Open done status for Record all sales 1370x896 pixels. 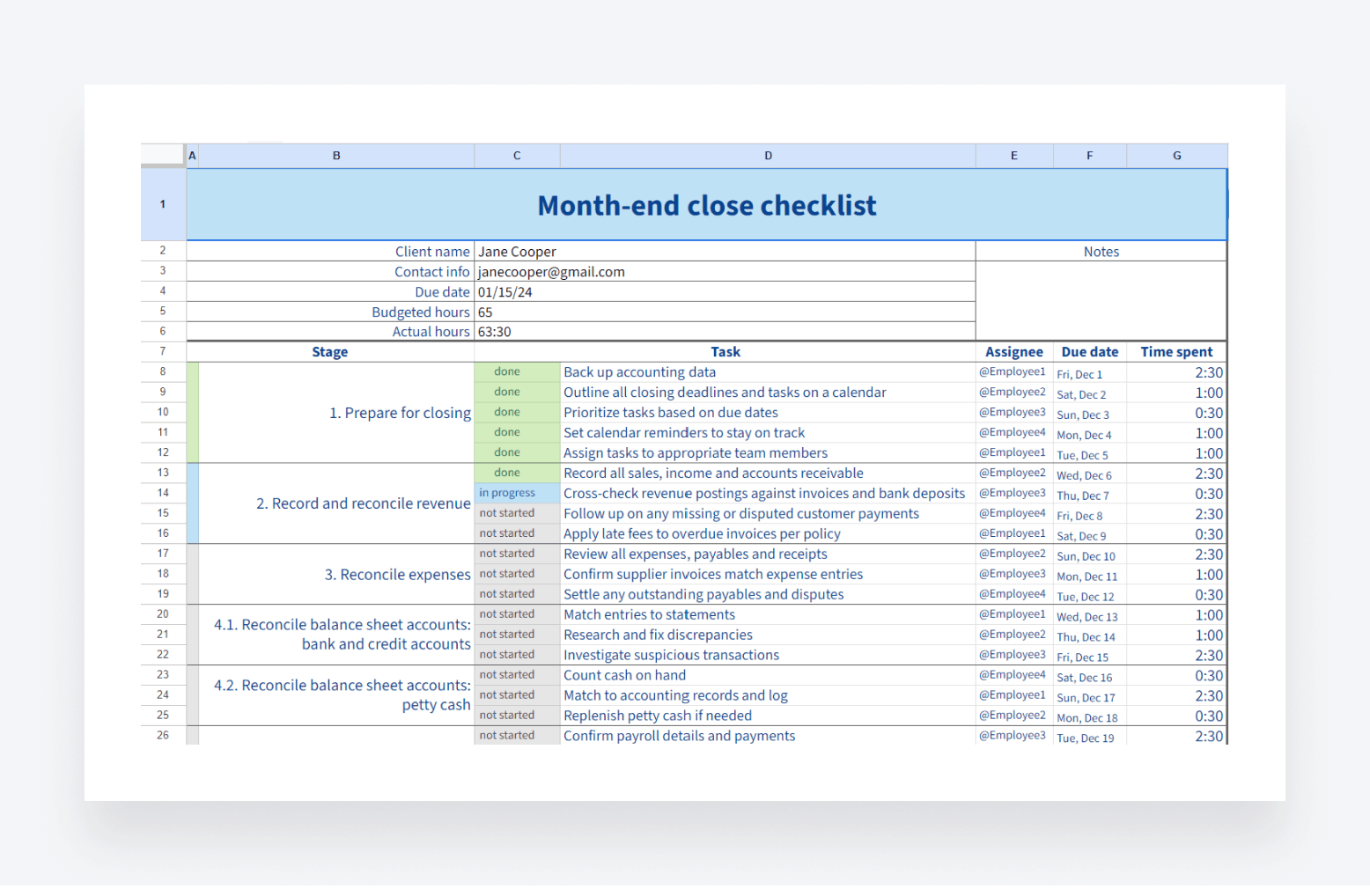pyautogui.click(x=517, y=473)
